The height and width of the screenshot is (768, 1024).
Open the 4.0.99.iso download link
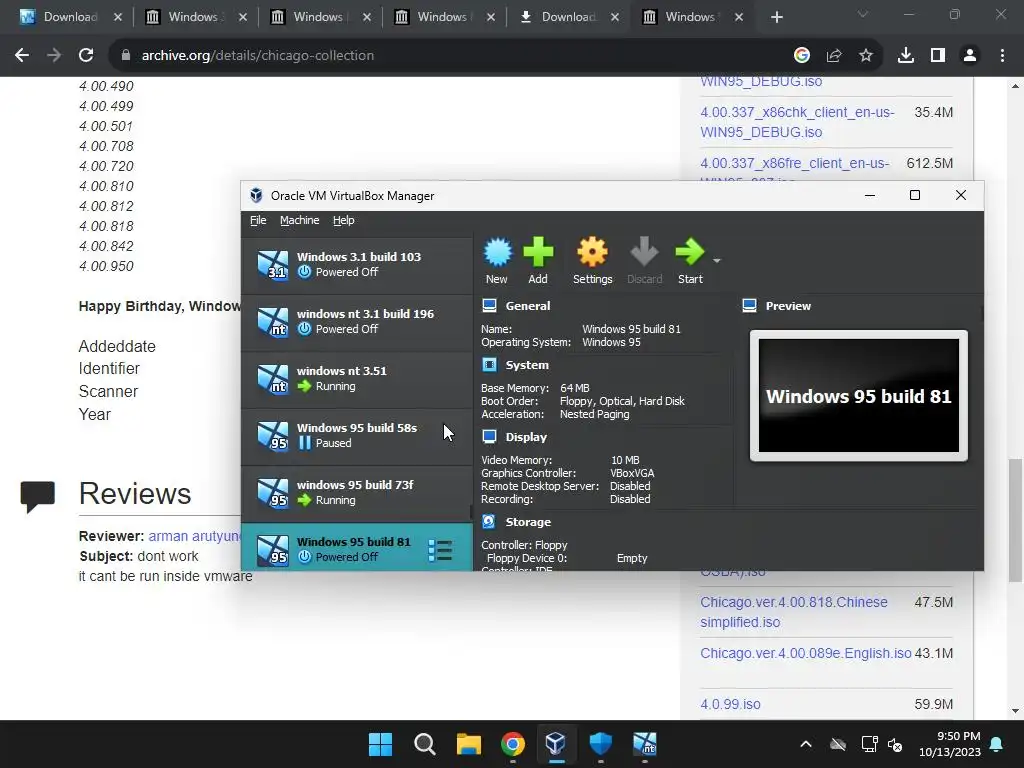pos(730,704)
